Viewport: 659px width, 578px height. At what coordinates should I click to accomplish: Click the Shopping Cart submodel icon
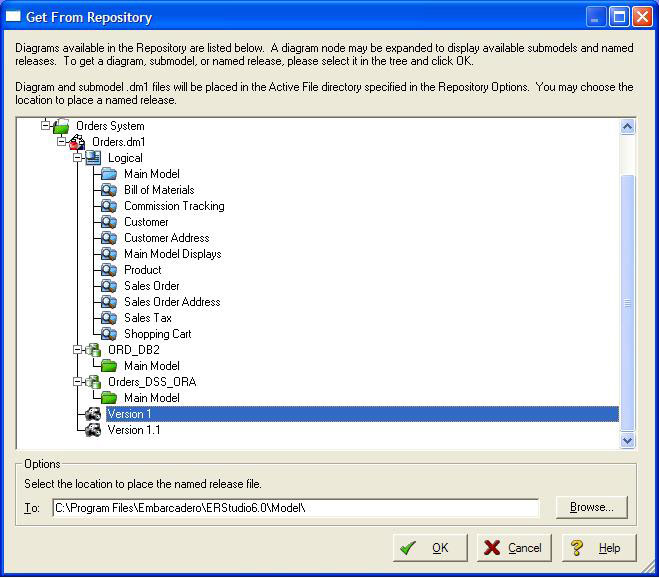(109, 334)
